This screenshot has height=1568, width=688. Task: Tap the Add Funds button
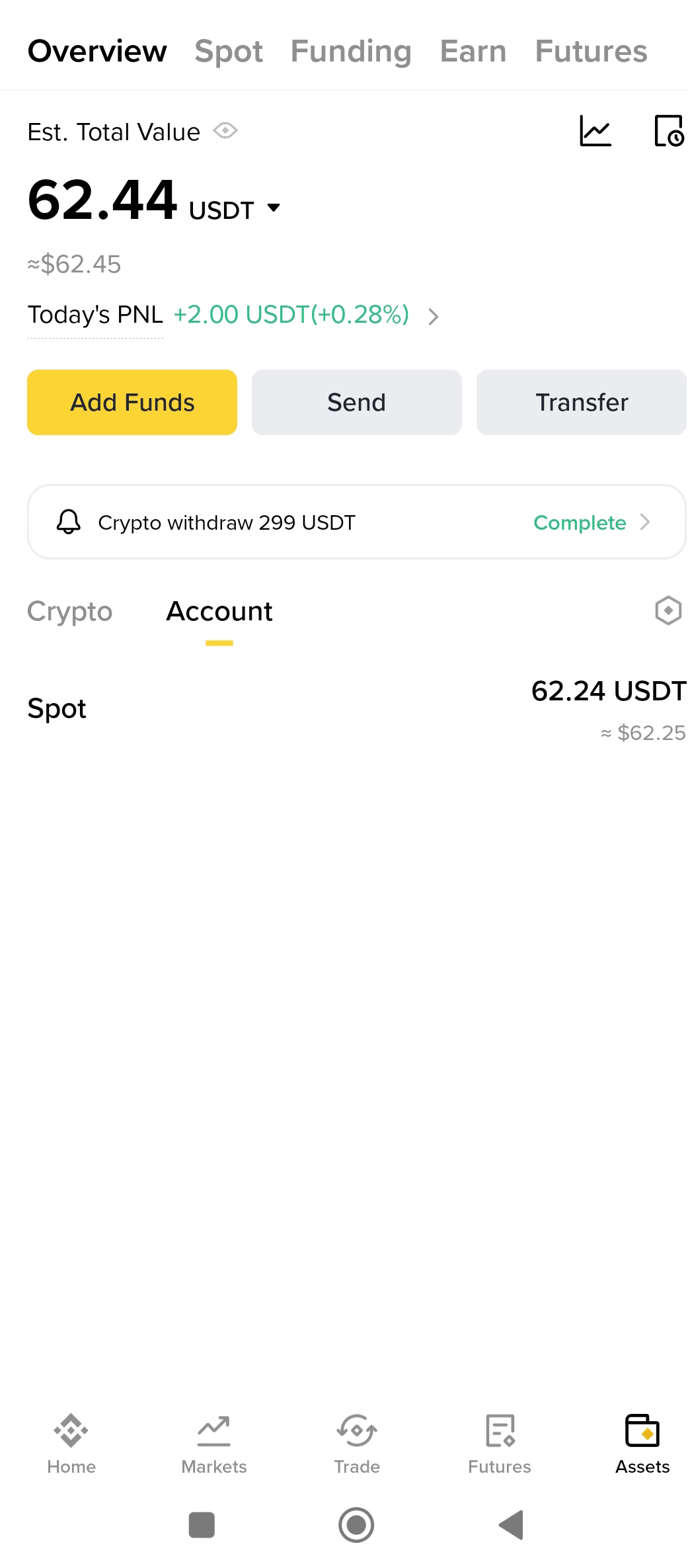pyautogui.click(x=132, y=402)
